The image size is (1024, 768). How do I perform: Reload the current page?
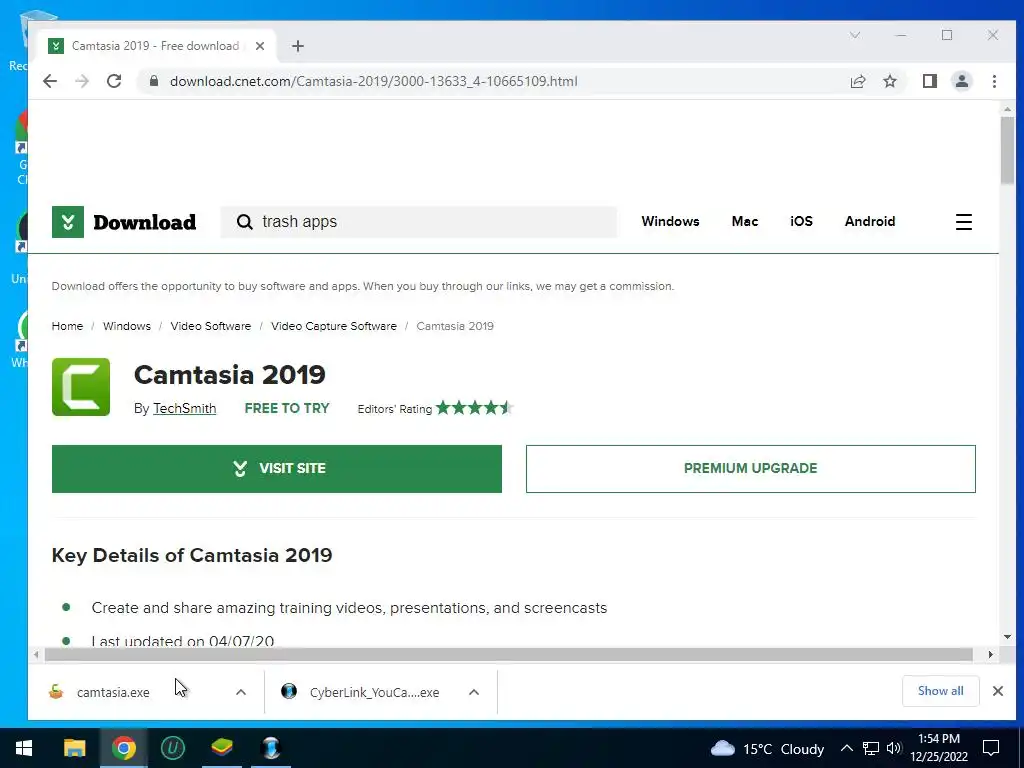coord(114,81)
